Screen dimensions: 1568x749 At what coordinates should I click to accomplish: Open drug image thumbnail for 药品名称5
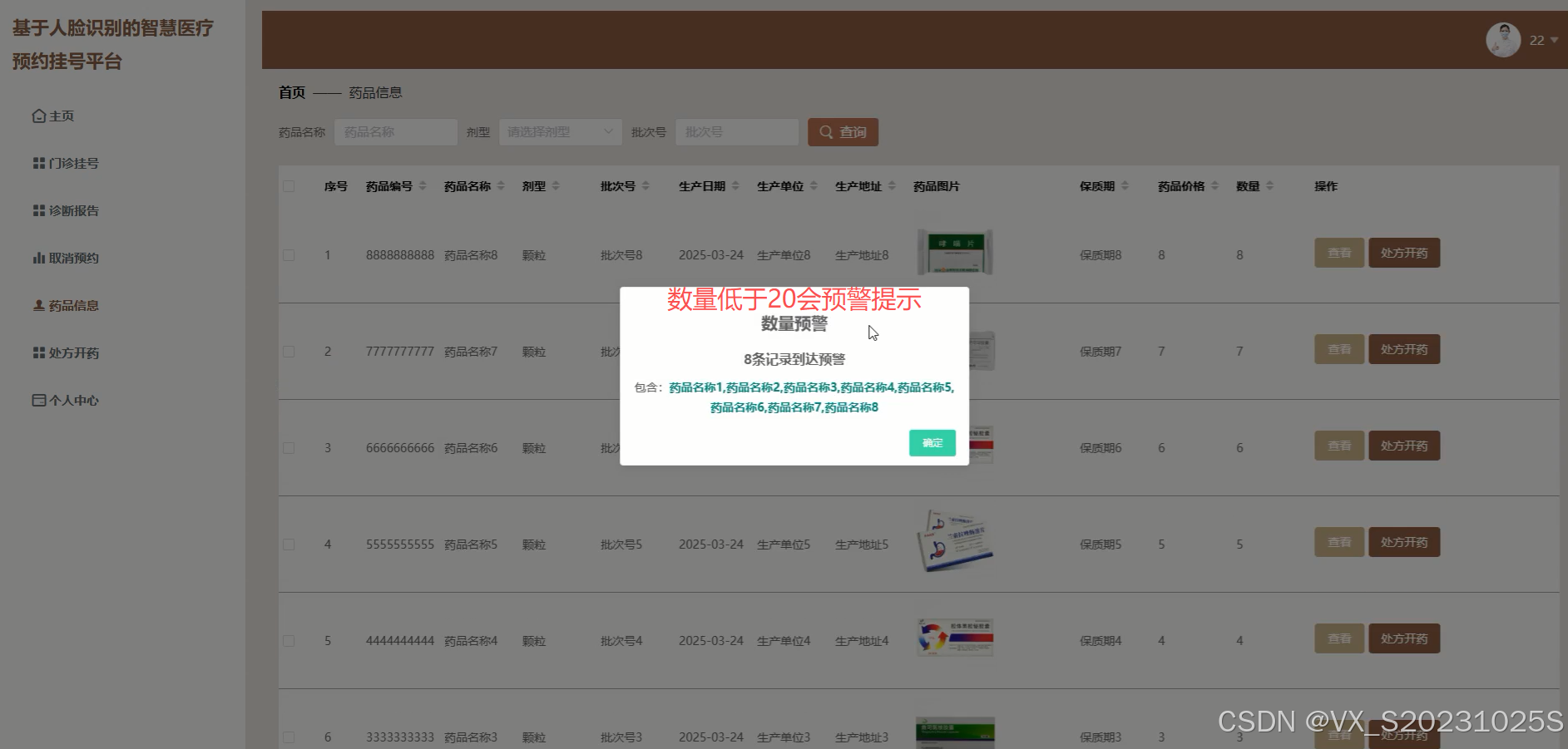click(x=955, y=540)
